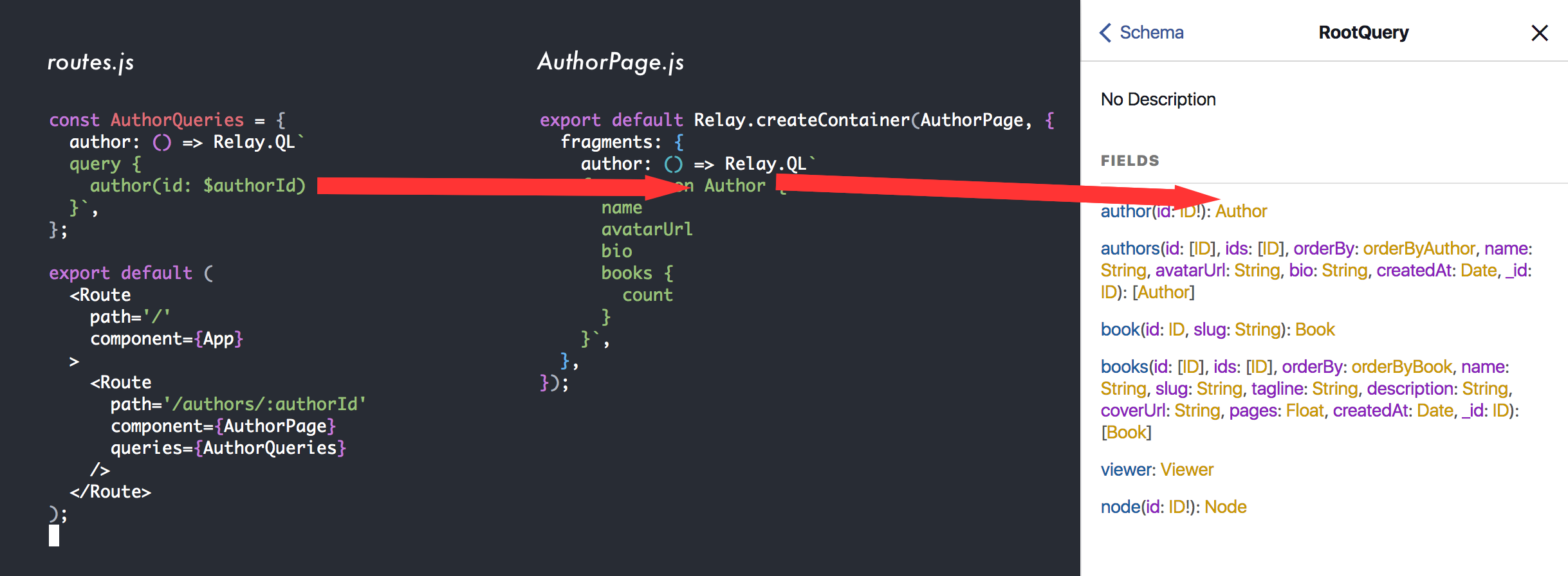Click the text cursor block below routes.js code

(54, 535)
